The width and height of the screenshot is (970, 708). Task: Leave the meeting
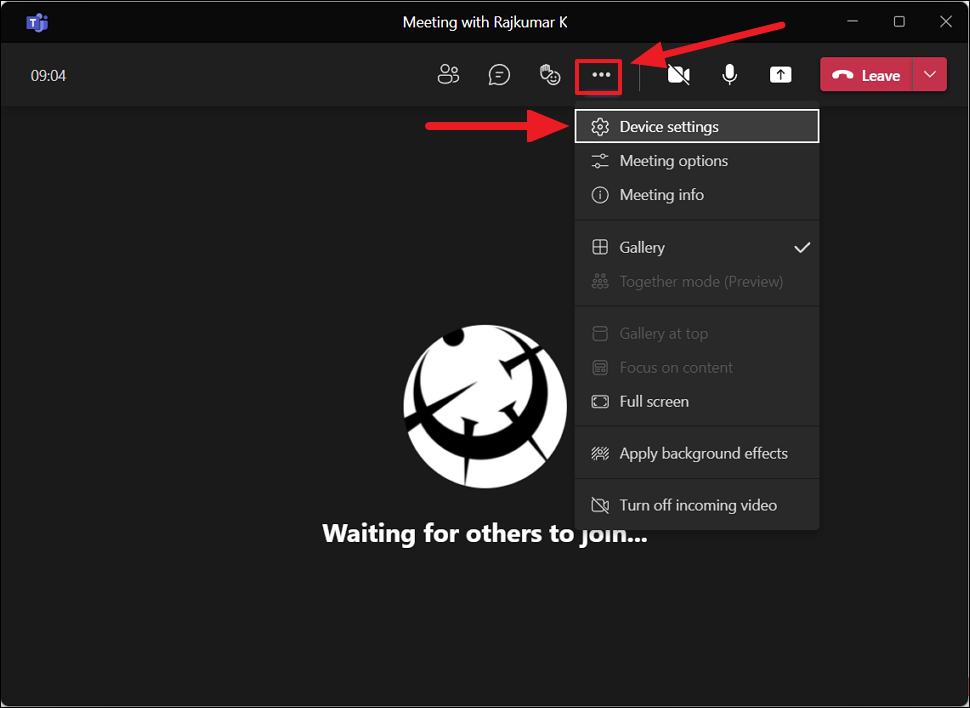pos(866,75)
